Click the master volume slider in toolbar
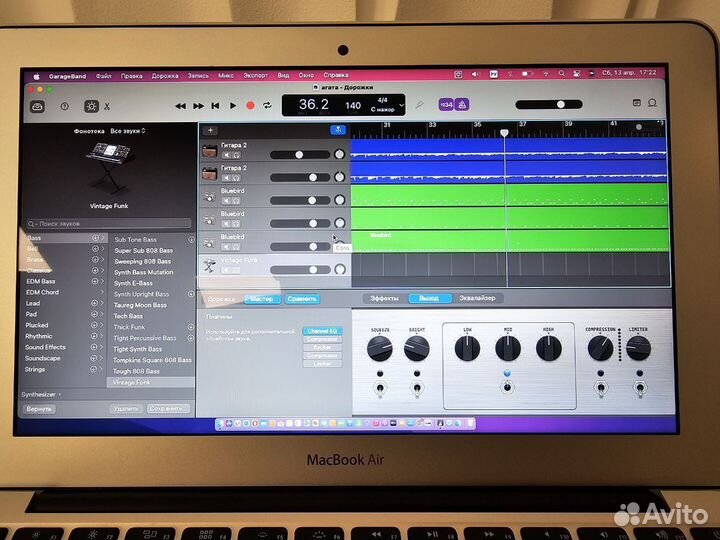The image size is (720, 540). pyautogui.click(x=549, y=105)
